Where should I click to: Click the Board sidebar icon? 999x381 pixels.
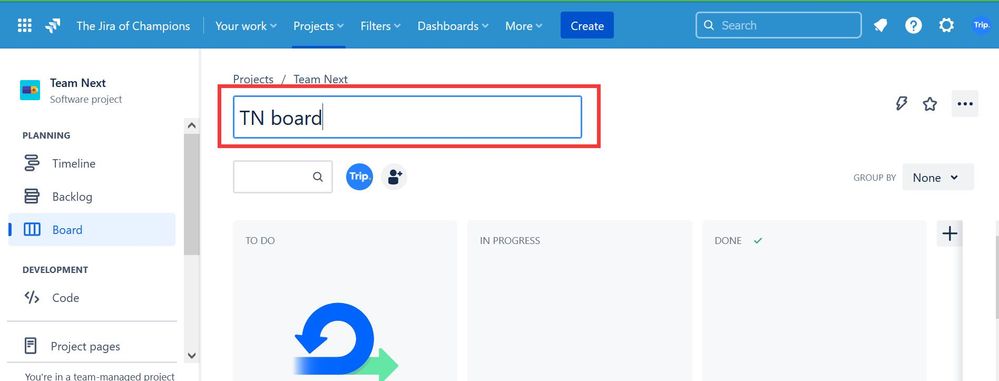point(31,229)
